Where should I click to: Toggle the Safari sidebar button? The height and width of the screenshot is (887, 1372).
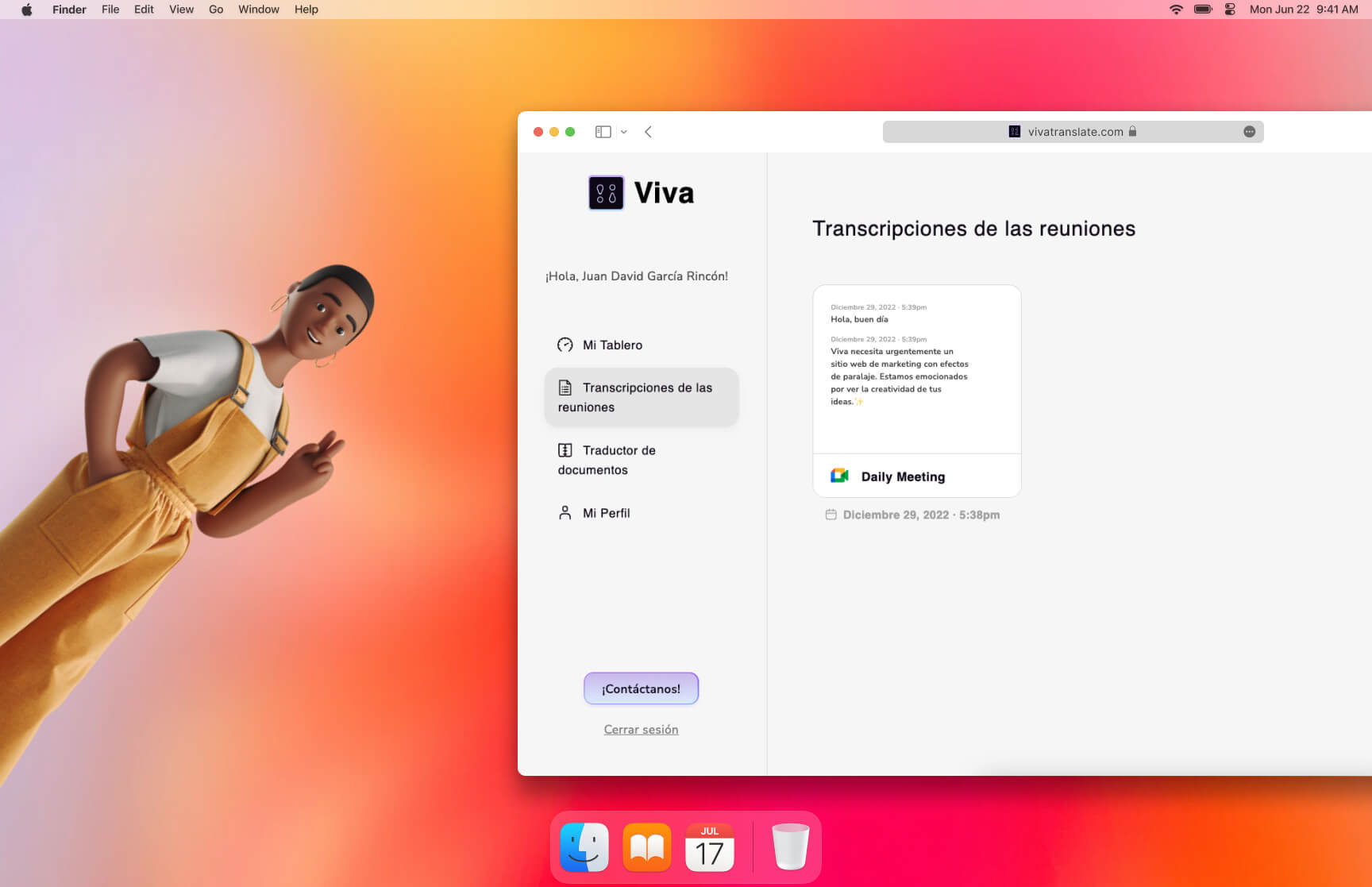603,132
